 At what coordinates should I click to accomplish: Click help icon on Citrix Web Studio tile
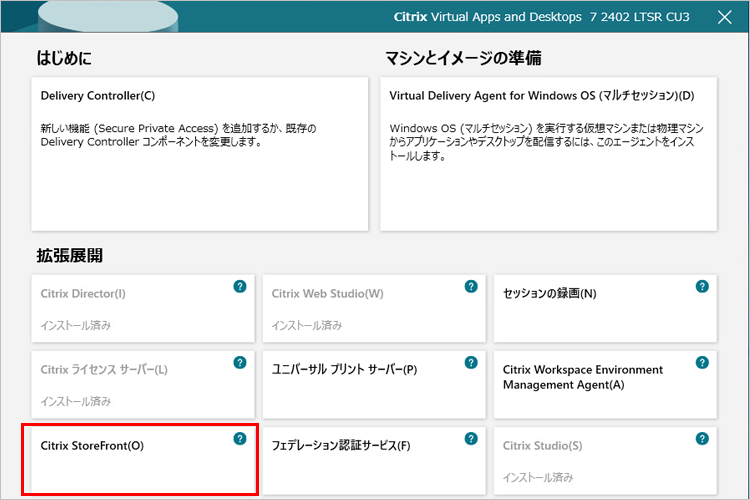pyautogui.click(x=471, y=287)
